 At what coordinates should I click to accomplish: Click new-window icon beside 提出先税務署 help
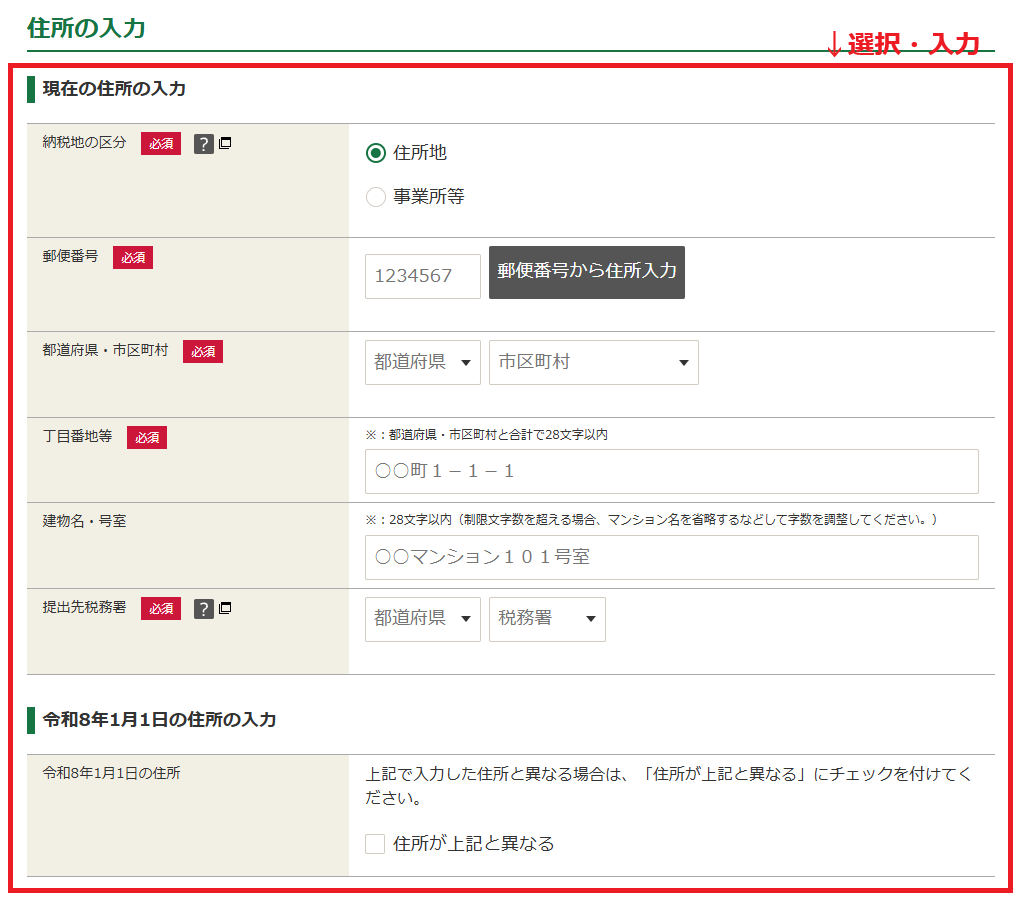(x=225, y=607)
